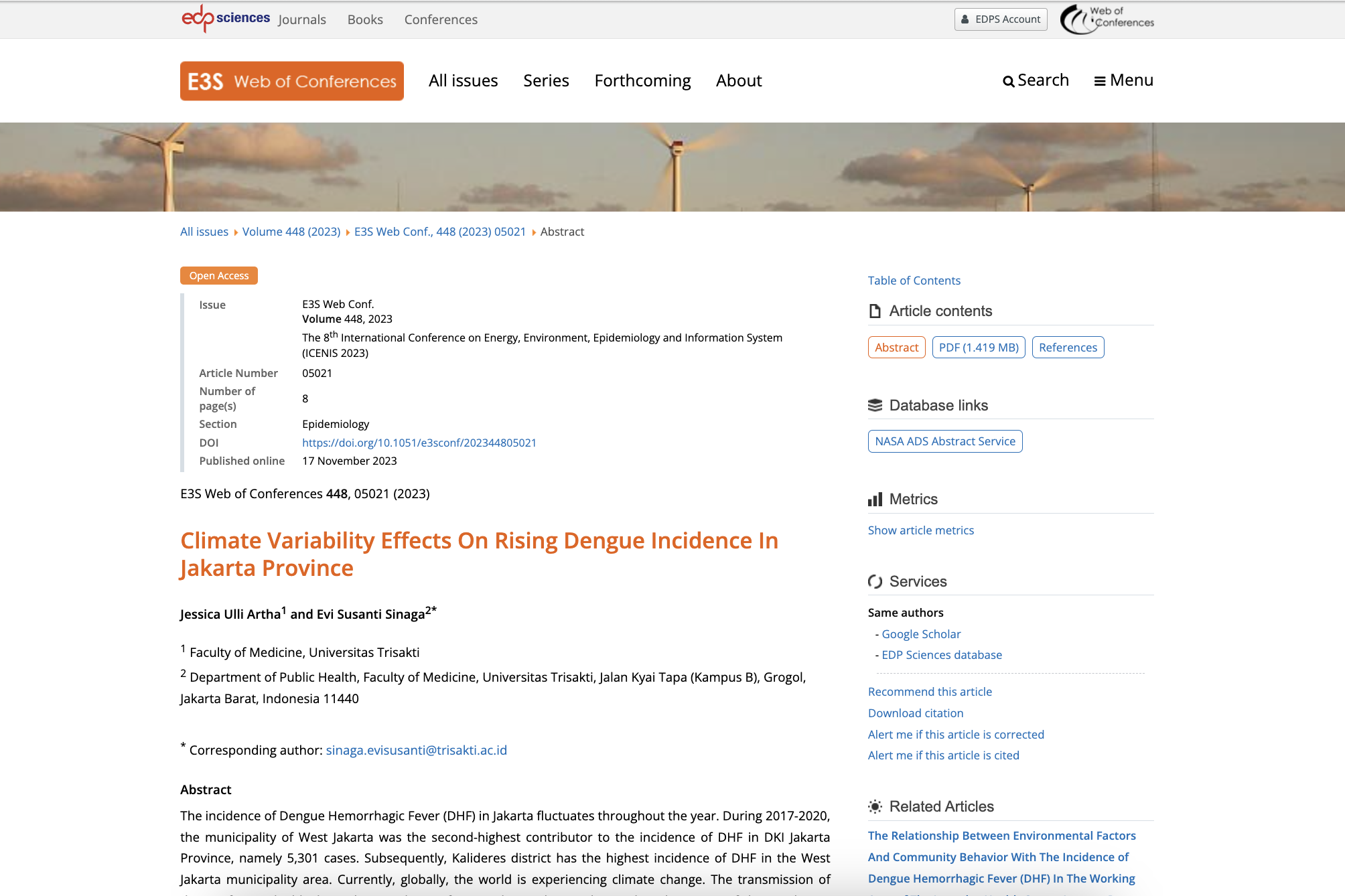Click the Related Articles sun icon
This screenshot has width=1345, height=896.
[x=875, y=806]
